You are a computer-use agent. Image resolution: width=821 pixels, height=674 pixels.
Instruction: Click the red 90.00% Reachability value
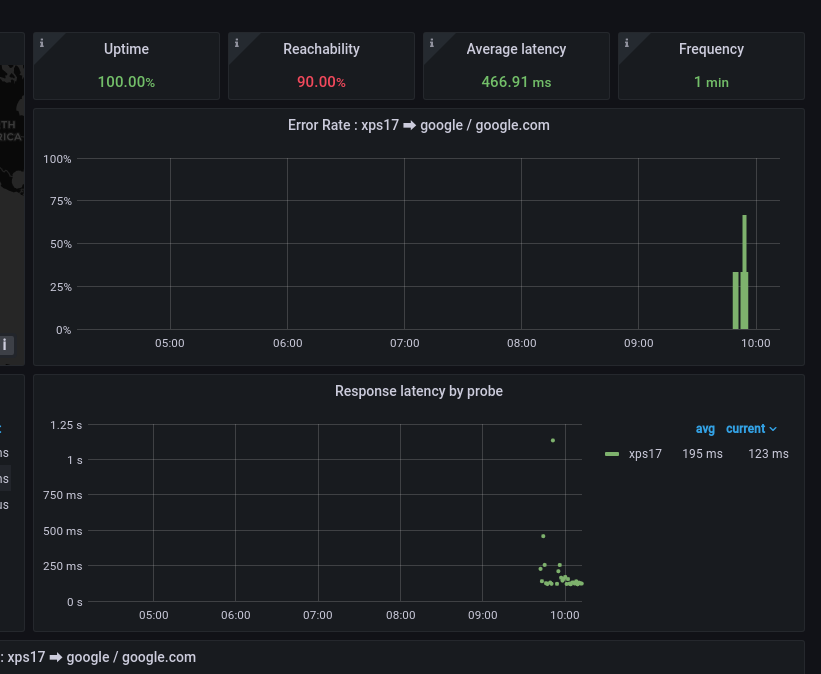pos(320,82)
